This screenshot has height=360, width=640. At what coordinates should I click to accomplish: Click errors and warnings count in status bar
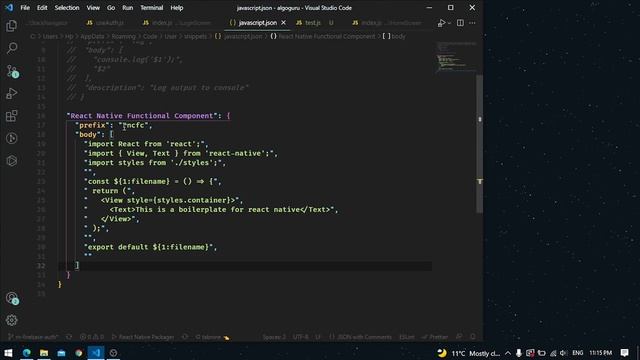point(92,337)
